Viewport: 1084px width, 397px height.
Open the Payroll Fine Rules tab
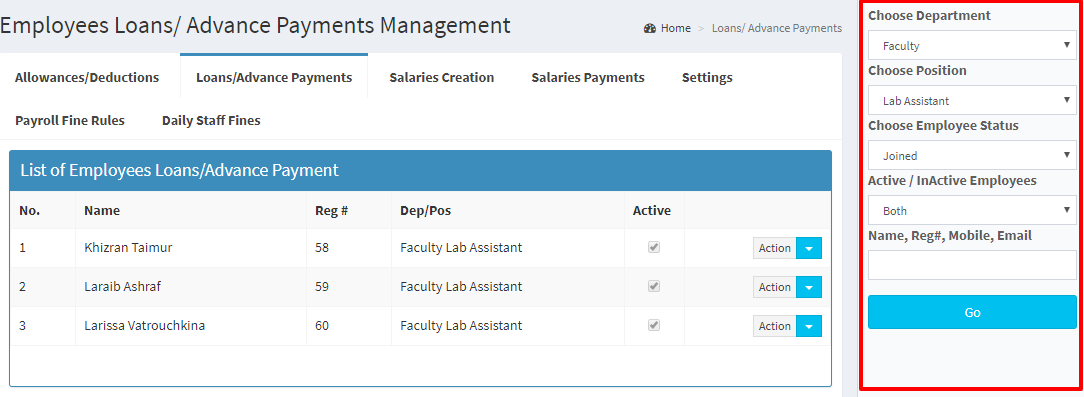point(70,120)
